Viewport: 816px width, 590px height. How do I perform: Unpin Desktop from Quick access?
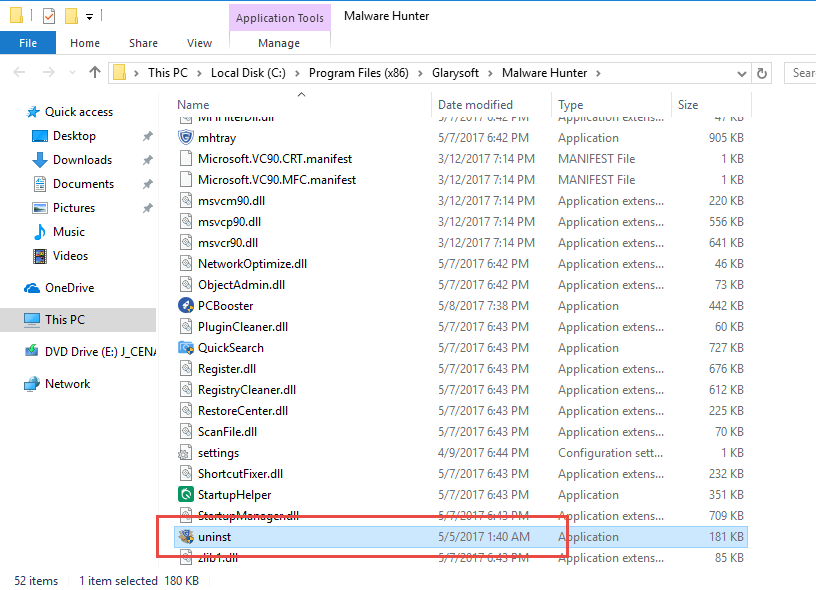[x=148, y=136]
